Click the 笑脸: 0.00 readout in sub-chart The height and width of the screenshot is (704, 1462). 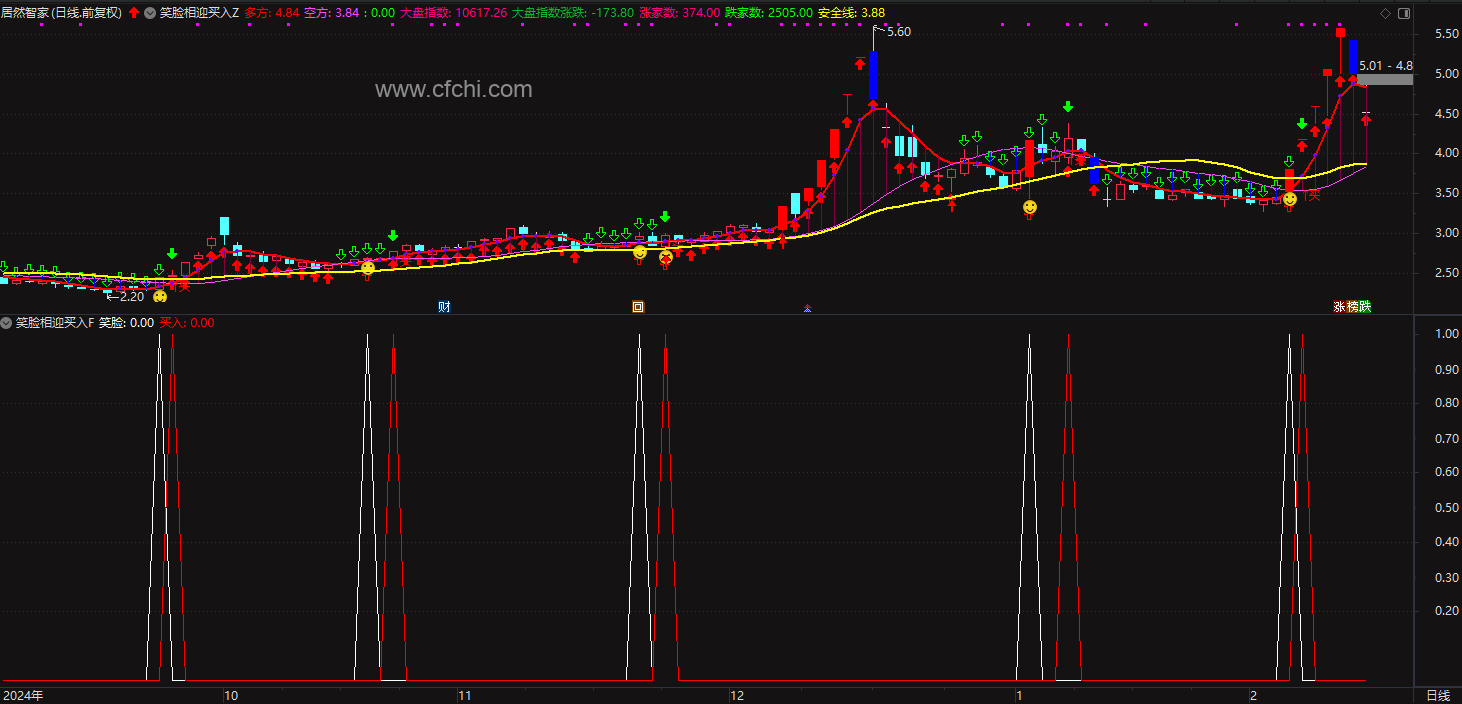pyautogui.click(x=127, y=323)
